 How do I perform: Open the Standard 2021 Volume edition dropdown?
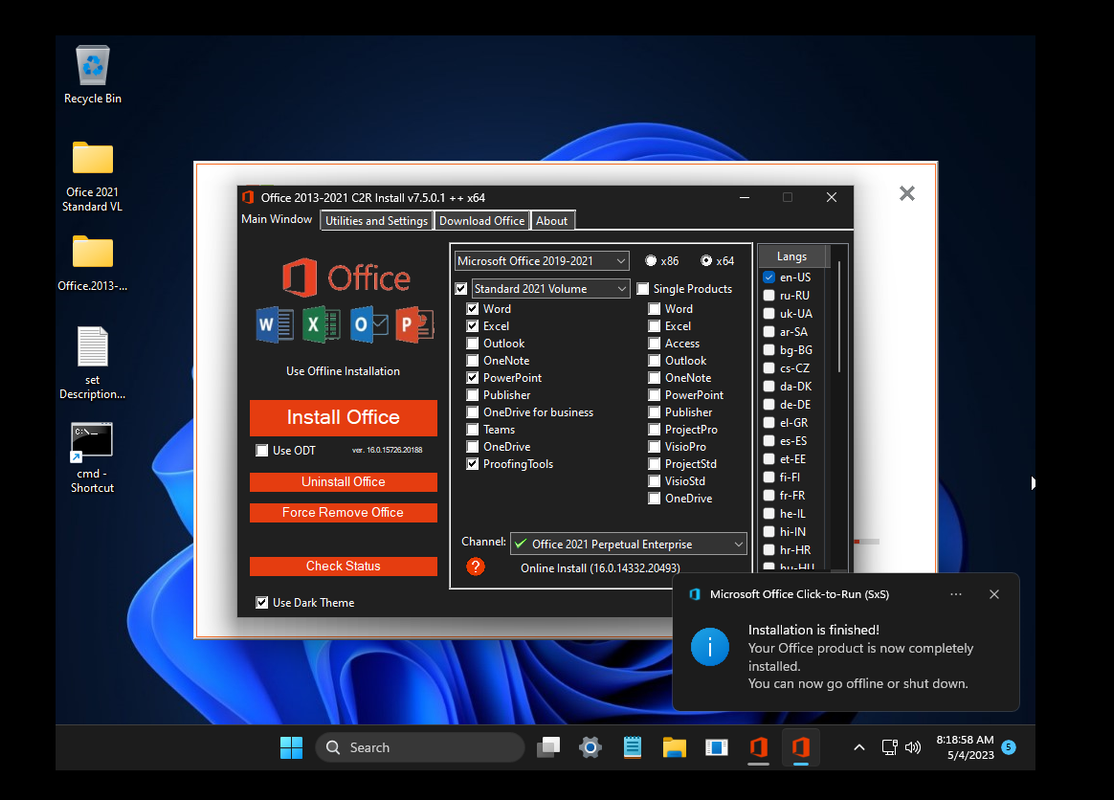[x=551, y=288]
